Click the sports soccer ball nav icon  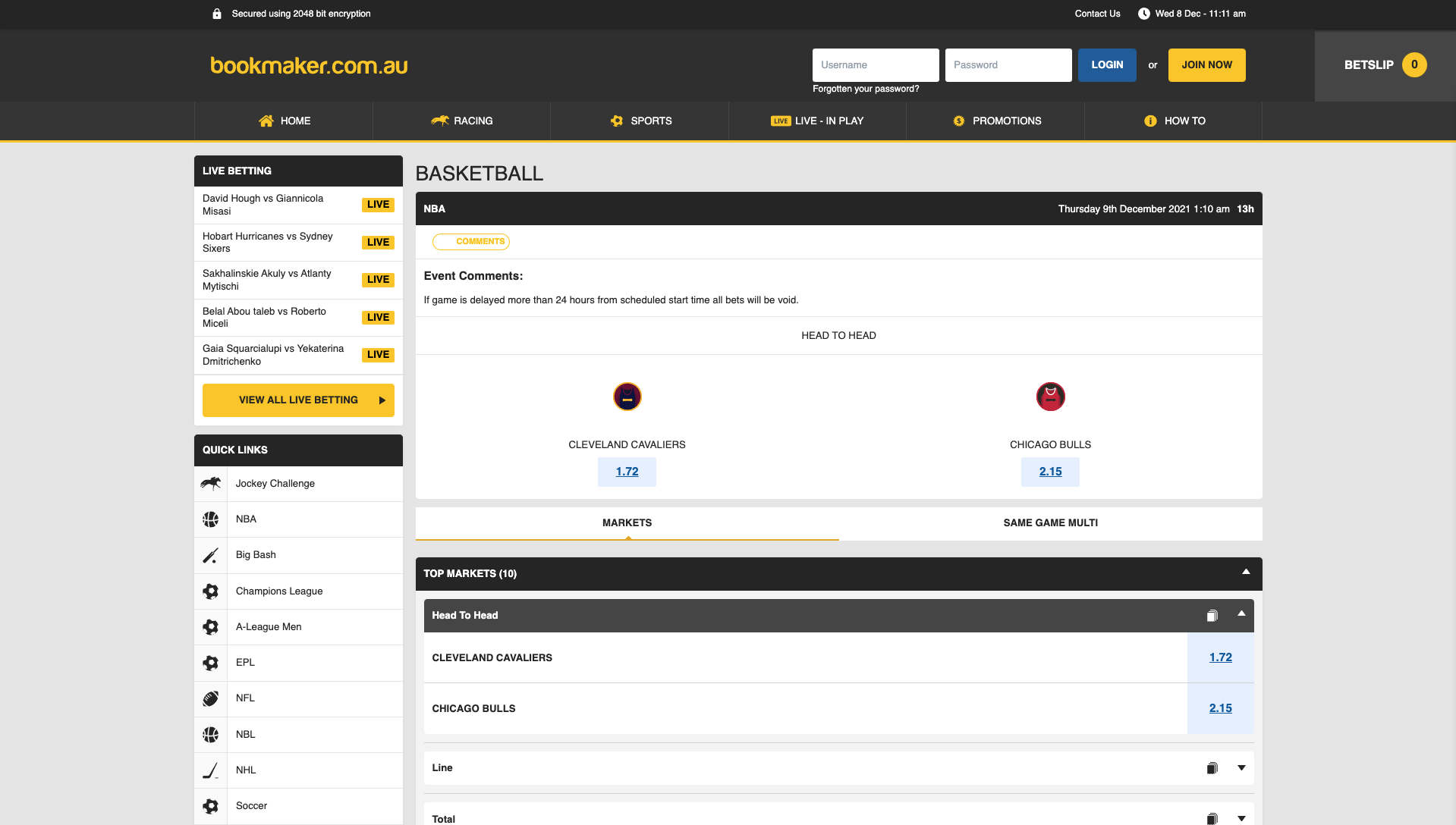pos(617,121)
